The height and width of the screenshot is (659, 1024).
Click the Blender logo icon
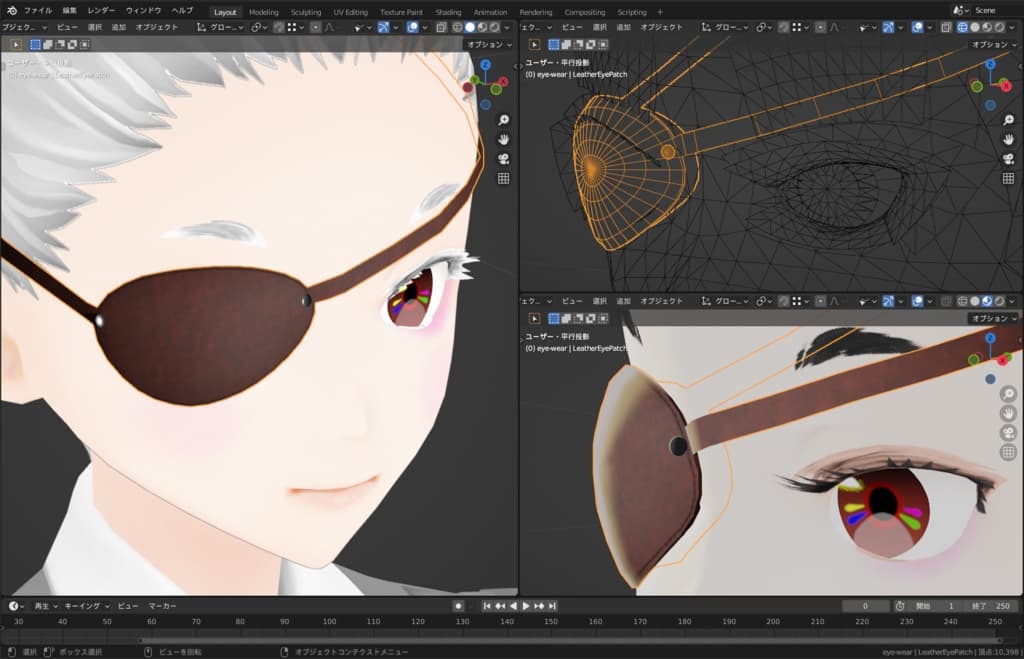[10, 10]
